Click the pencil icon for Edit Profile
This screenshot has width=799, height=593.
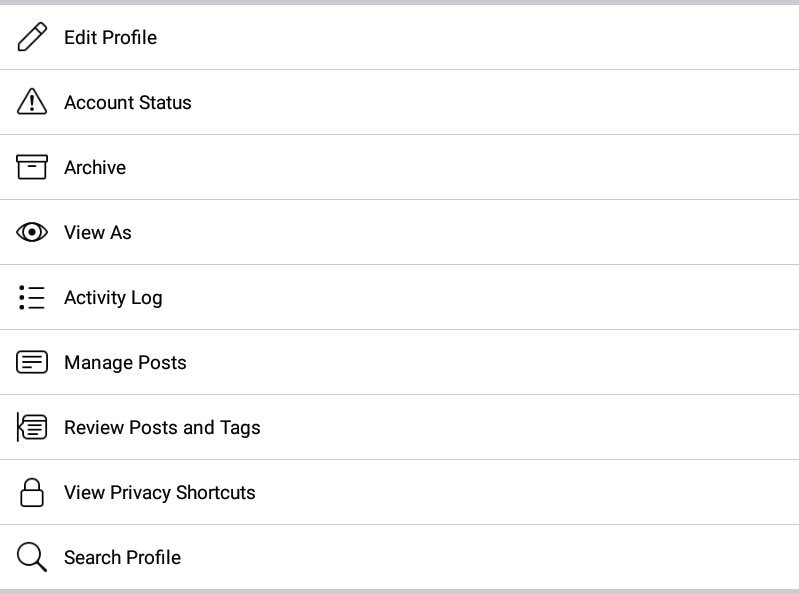(32, 37)
